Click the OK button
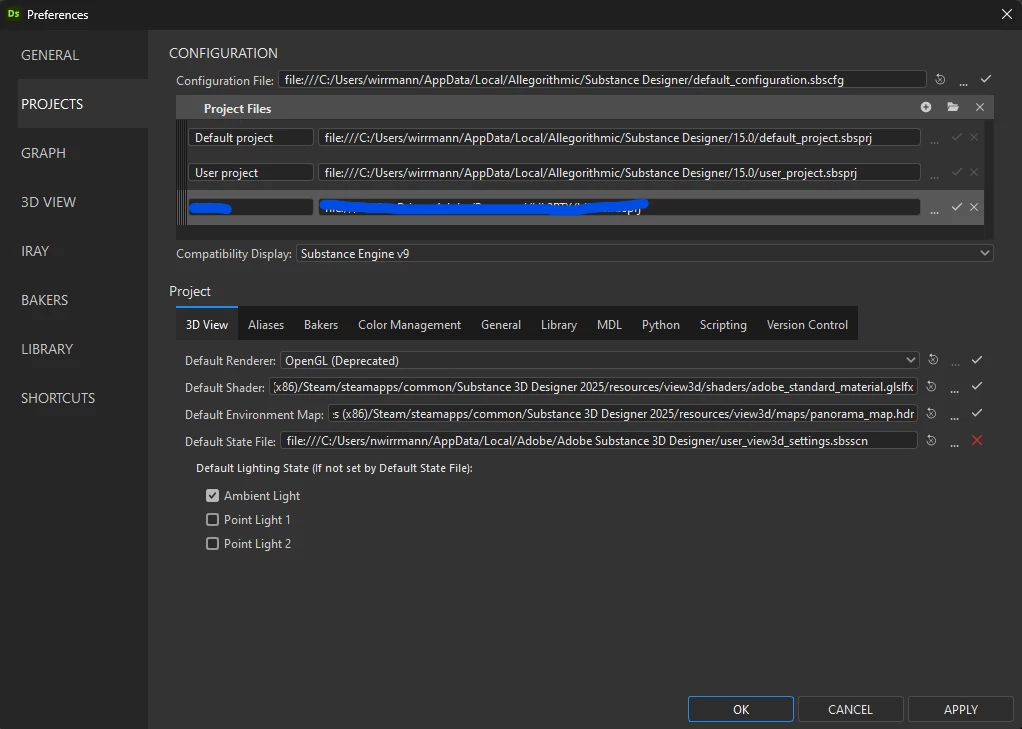Screen dimensions: 1022x729 coord(740,709)
